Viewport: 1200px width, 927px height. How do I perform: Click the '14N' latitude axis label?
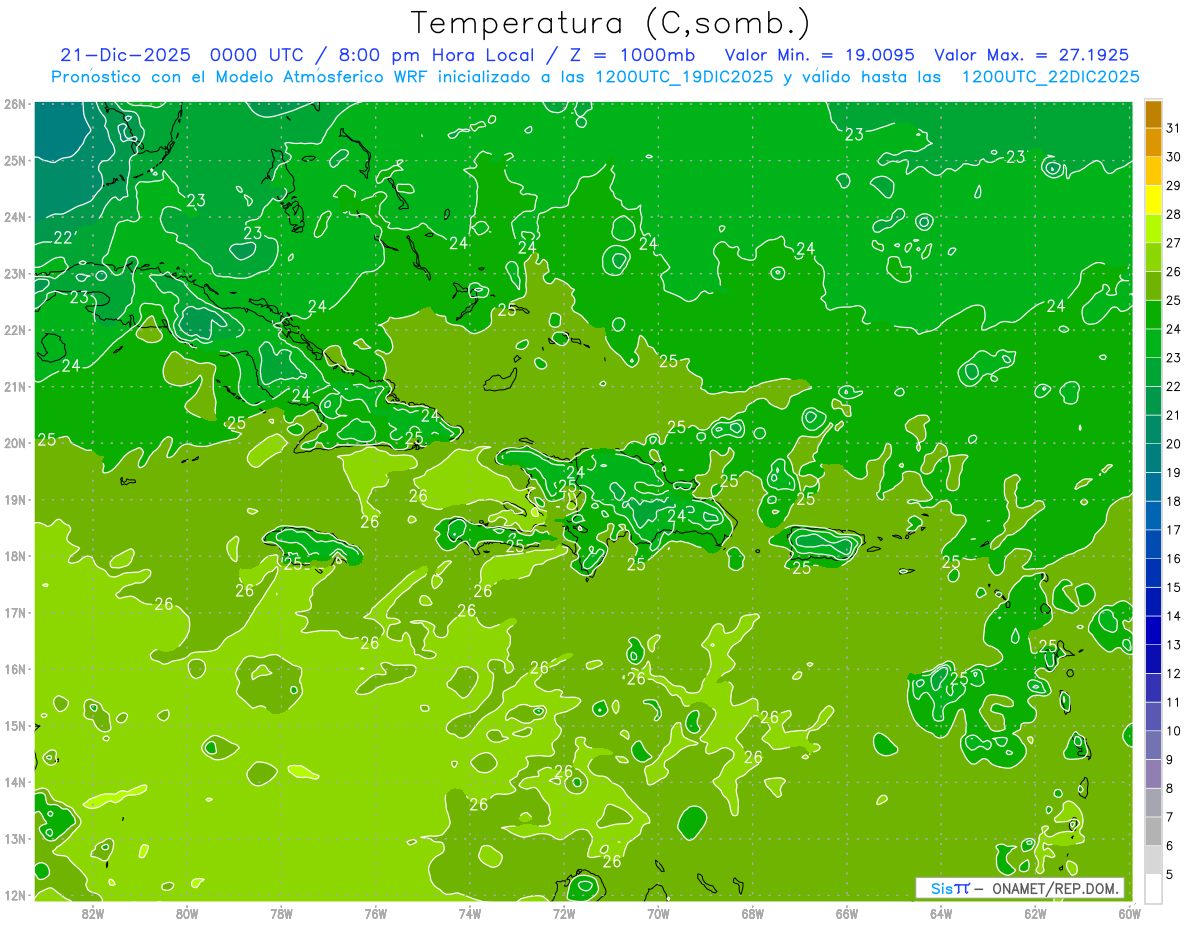[x=15, y=782]
